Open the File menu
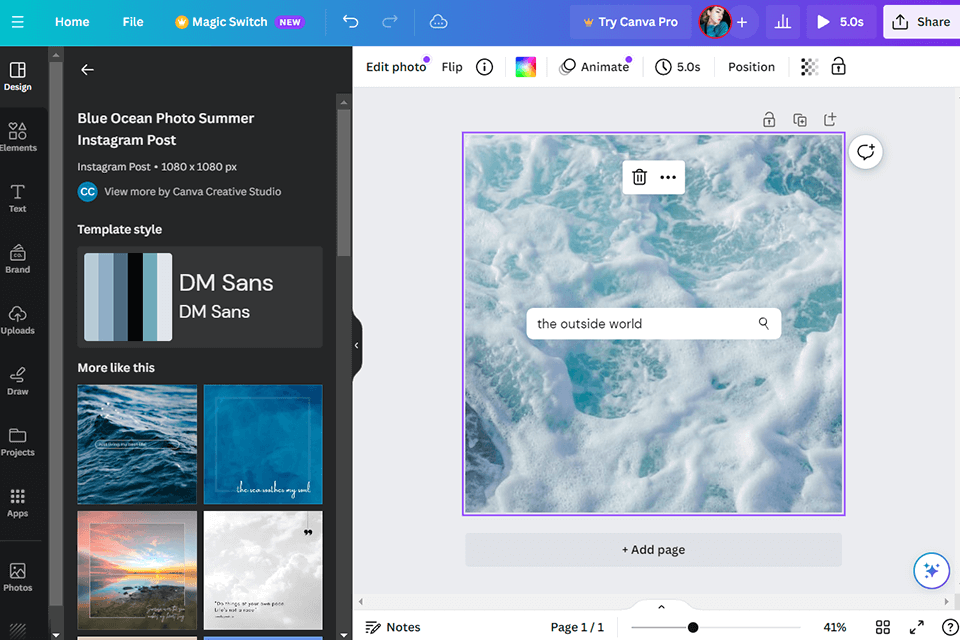The height and width of the screenshot is (640, 960). (133, 22)
